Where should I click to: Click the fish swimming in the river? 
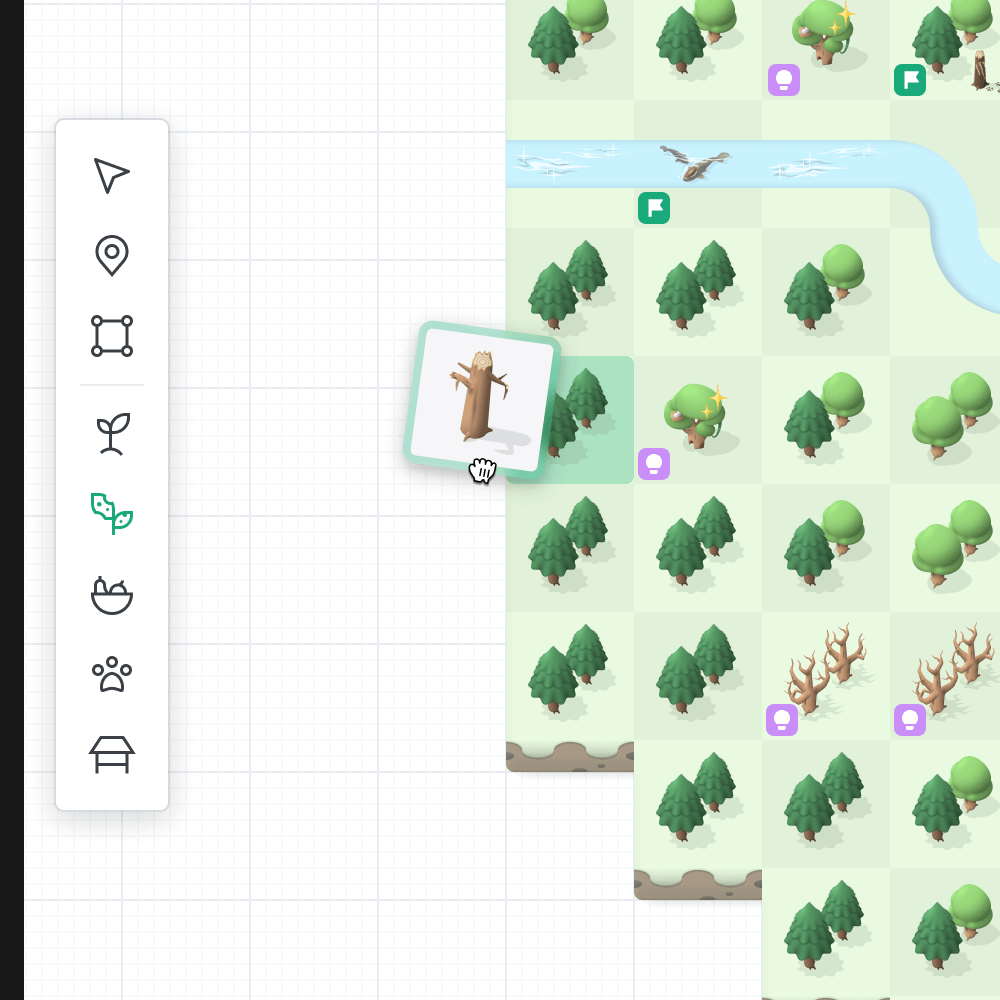click(x=695, y=163)
